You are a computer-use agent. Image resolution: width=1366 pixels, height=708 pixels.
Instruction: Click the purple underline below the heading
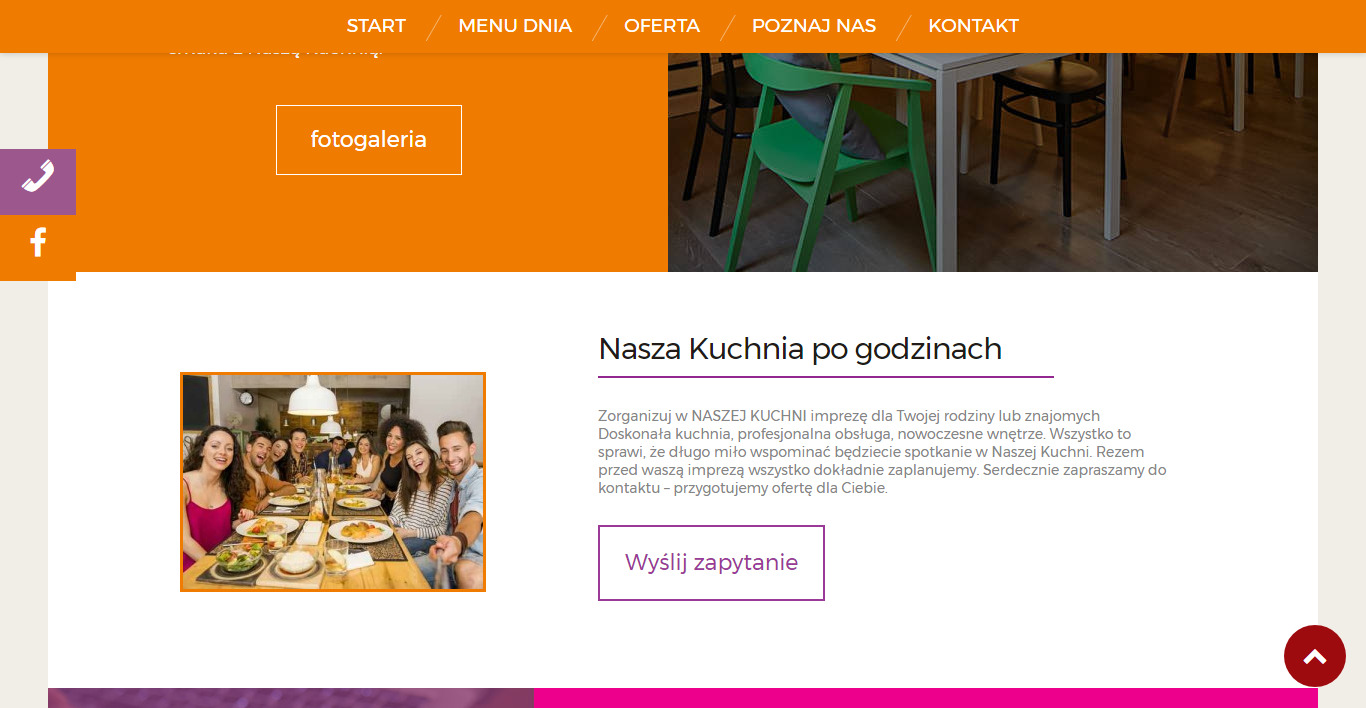click(x=826, y=377)
